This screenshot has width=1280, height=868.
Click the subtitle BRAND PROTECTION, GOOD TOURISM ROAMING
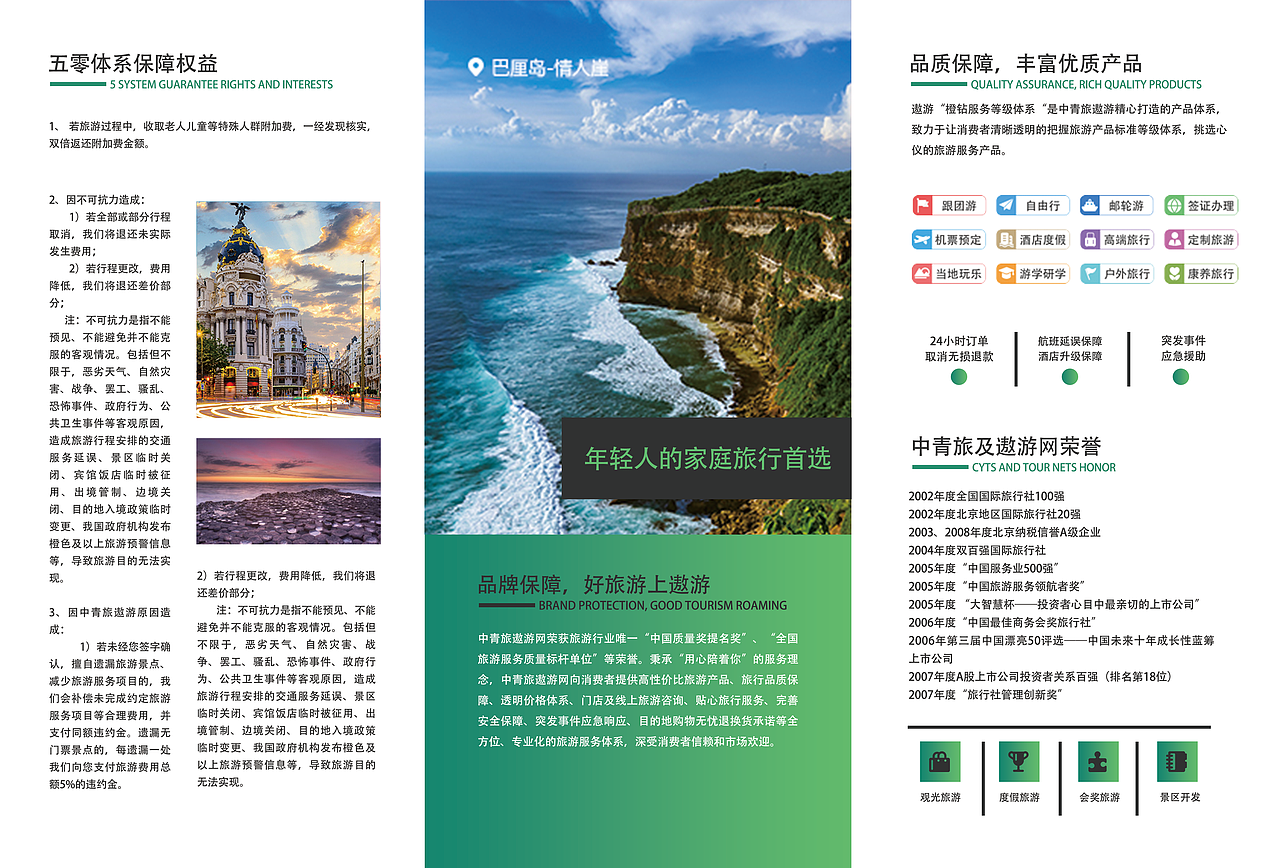pyautogui.click(x=663, y=605)
